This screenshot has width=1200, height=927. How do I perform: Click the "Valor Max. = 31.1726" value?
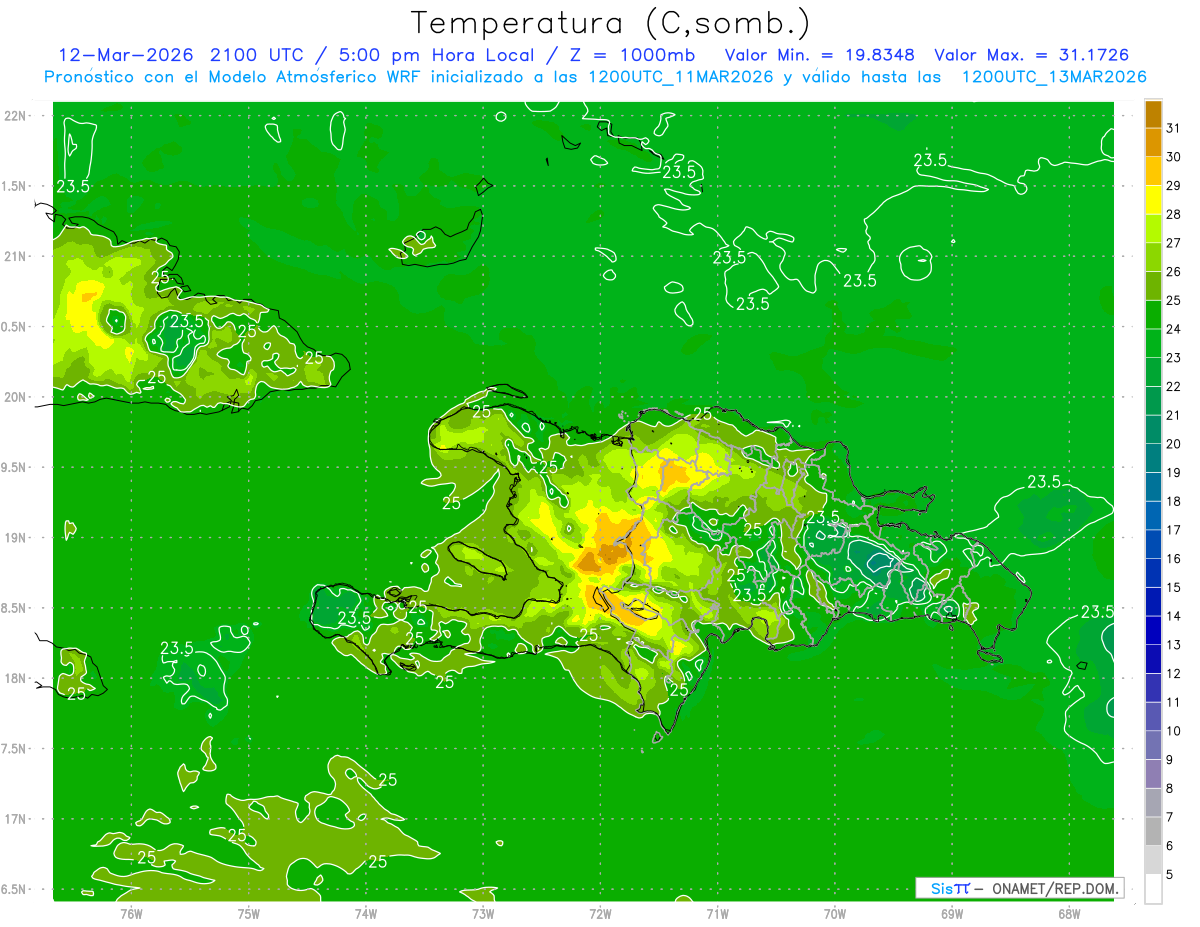[1033, 55]
